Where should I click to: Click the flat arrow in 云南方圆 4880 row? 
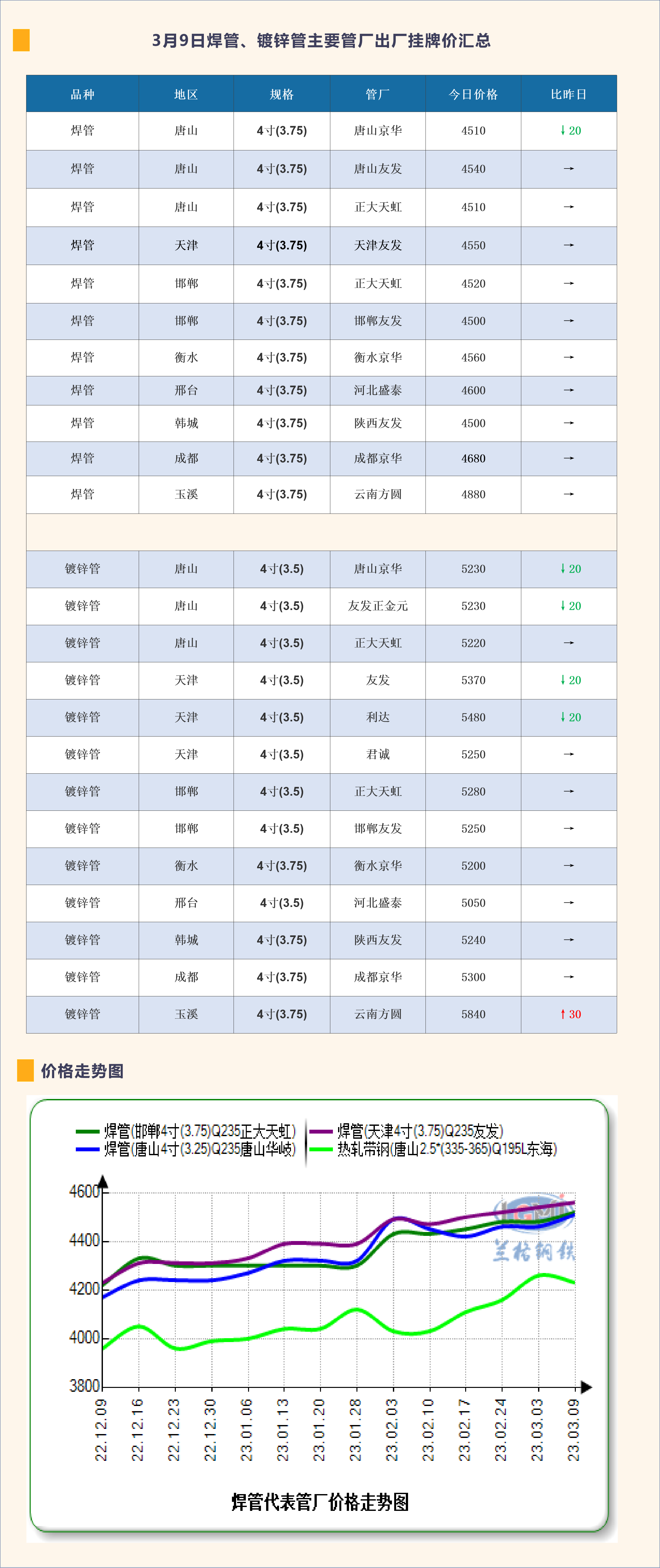click(569, 494)
